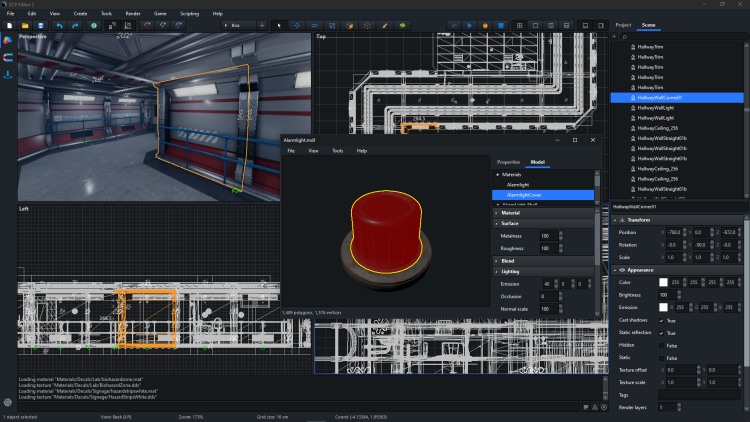
Task: Click the Open folder toolbar icon
Action: click(24, 24)
